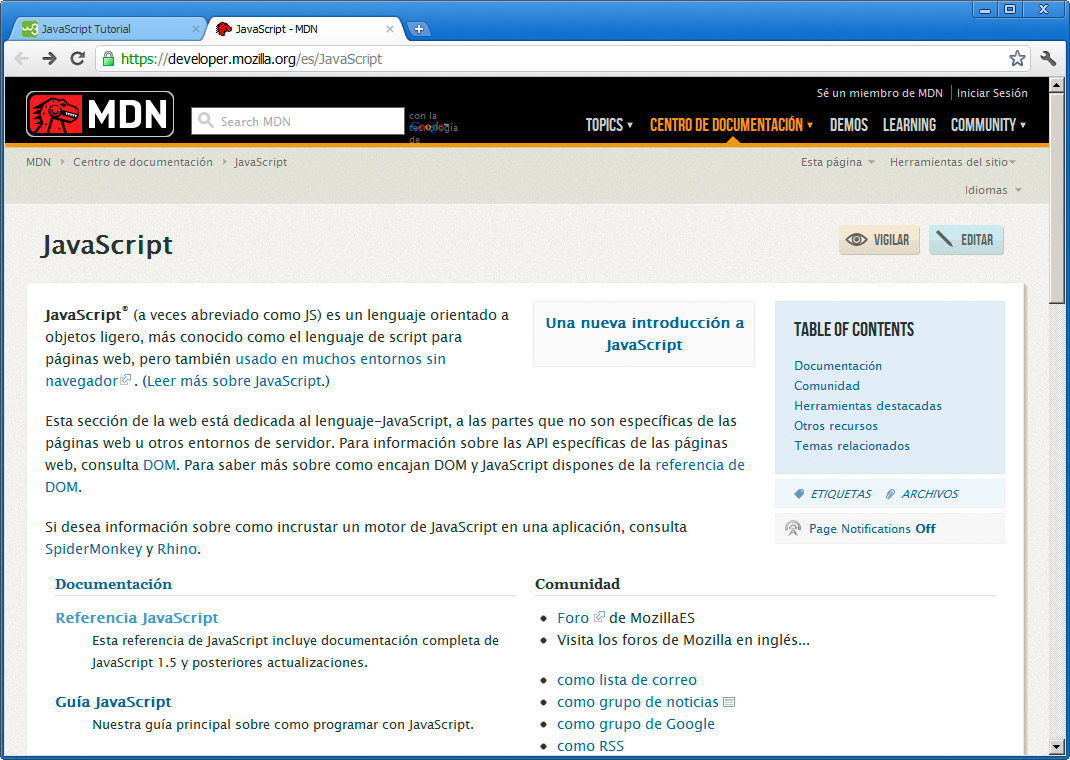Viewport: 1070px width, 760px height.
Task: Open Referencia JavaScript heading link
Action: coord(136,617)
